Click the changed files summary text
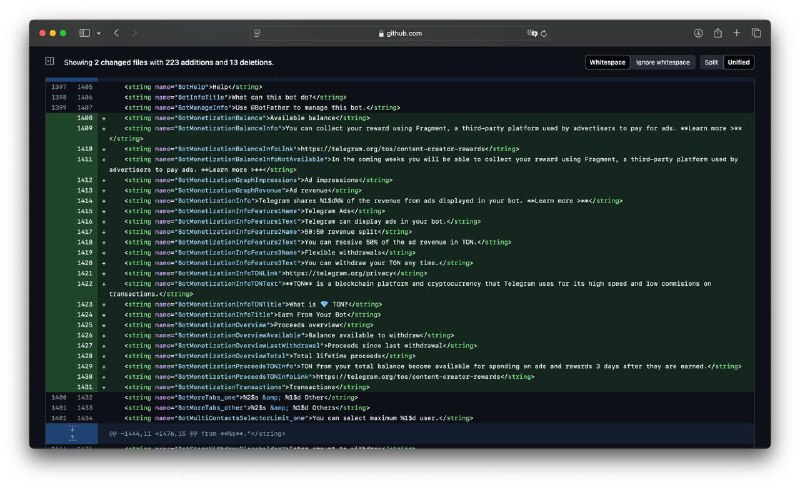The width and height of the screenshot is (800, 487). [x=169, y=62]
